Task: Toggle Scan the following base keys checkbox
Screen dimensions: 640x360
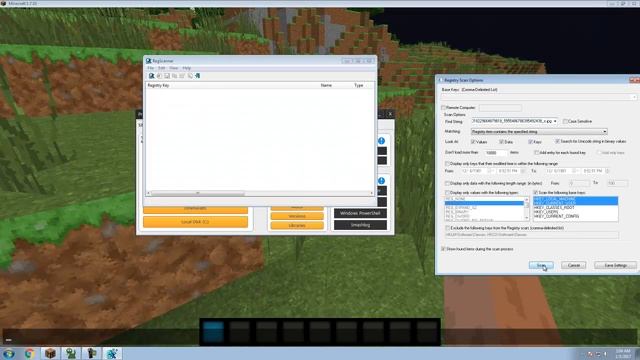Action: click(536, 193)
